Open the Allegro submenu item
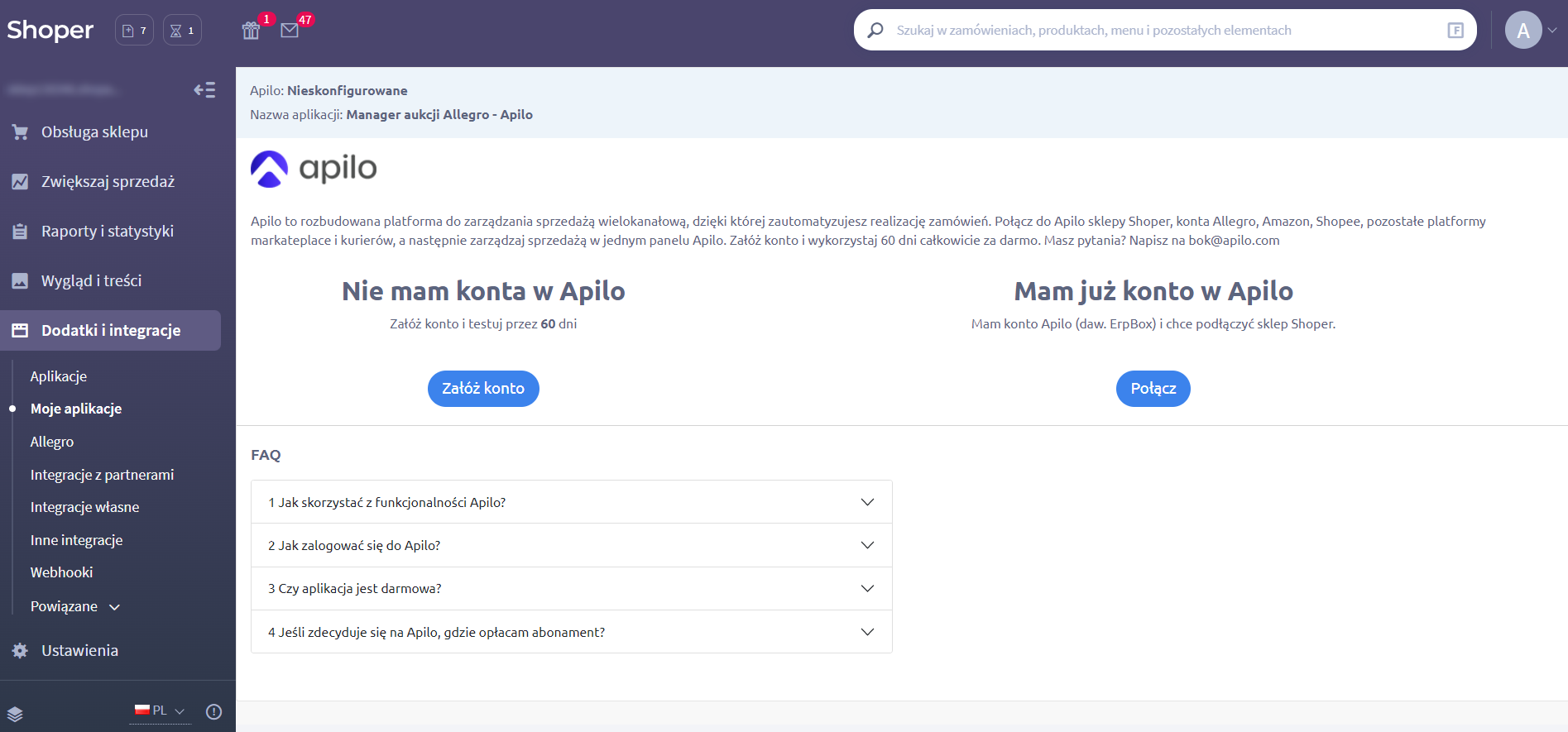Viewport: 1568px width, 732px height. (x=52, y=442)
